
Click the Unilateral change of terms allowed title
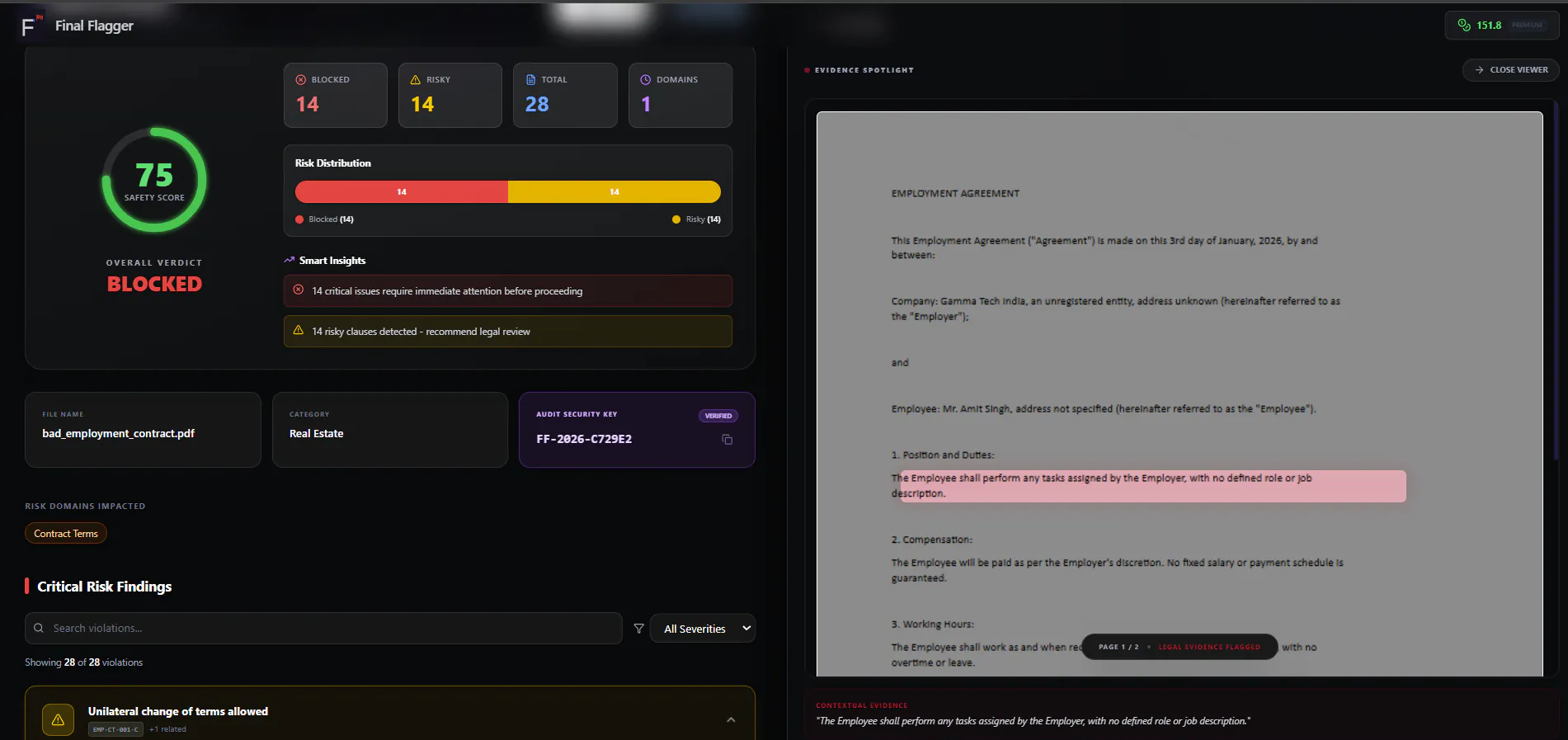[178, 711]
